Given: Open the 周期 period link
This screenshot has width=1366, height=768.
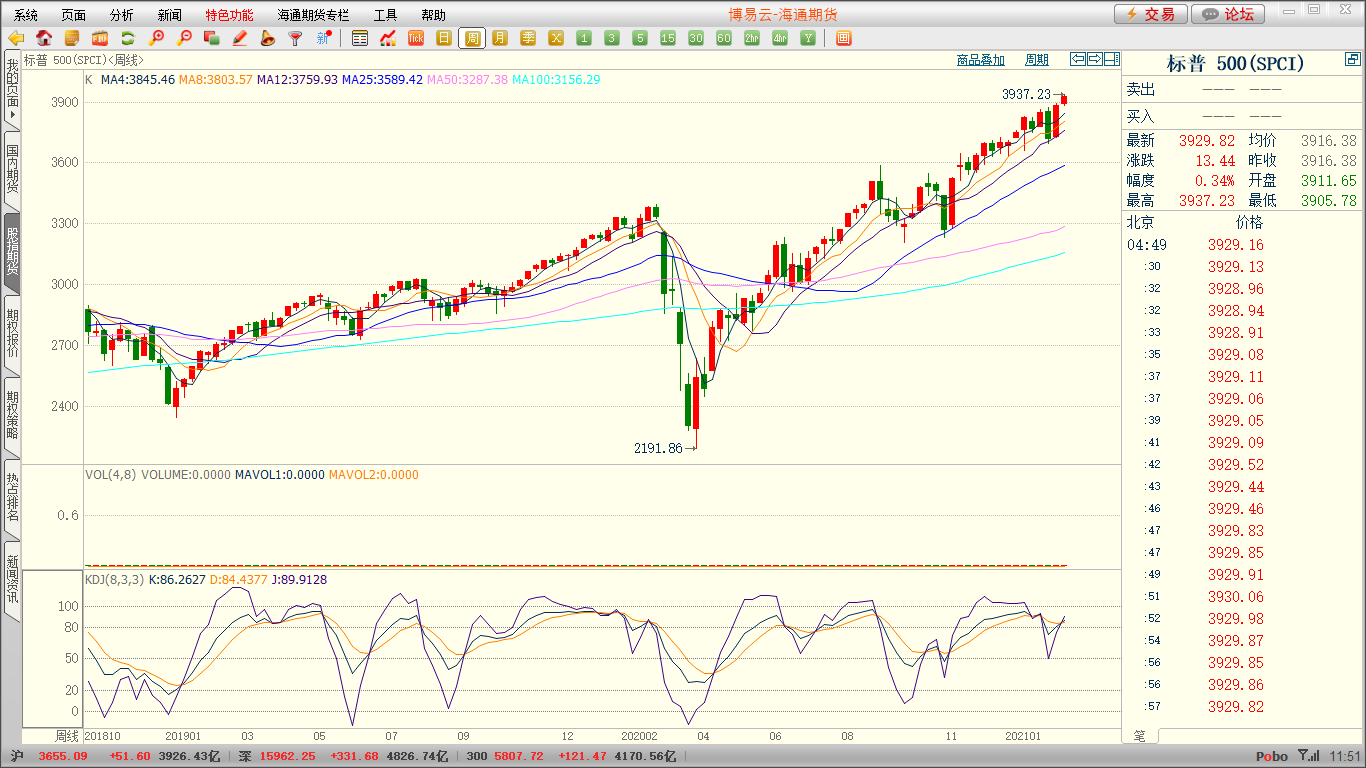Looking at the screenshot, I should point(1037,60).
